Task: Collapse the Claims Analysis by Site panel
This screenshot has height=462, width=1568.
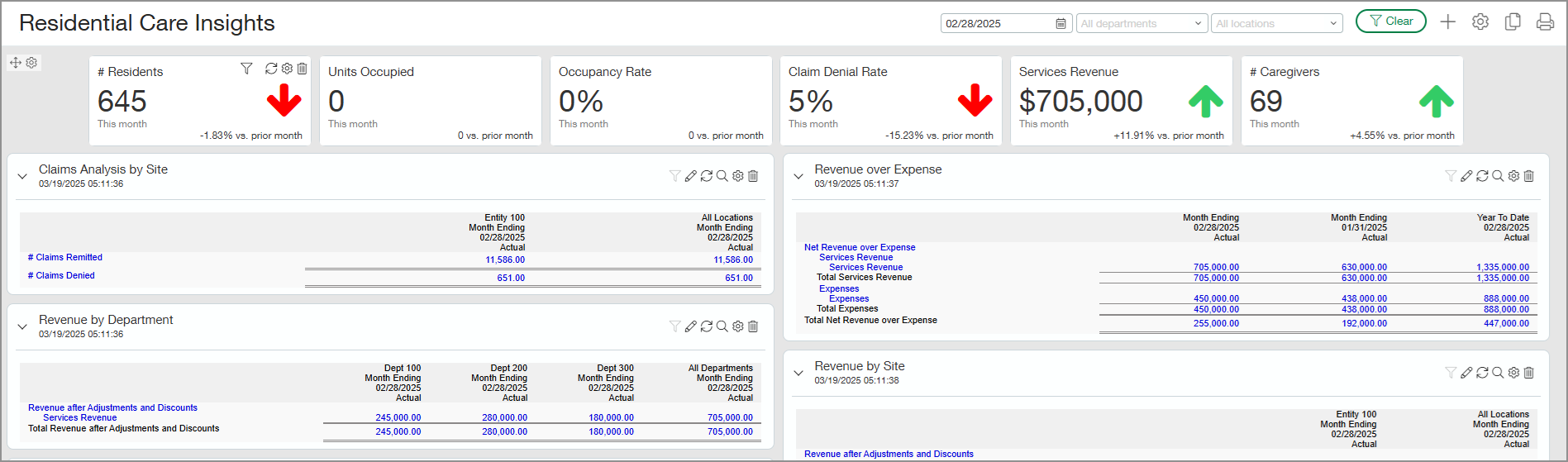Action: tap(22, 176)
